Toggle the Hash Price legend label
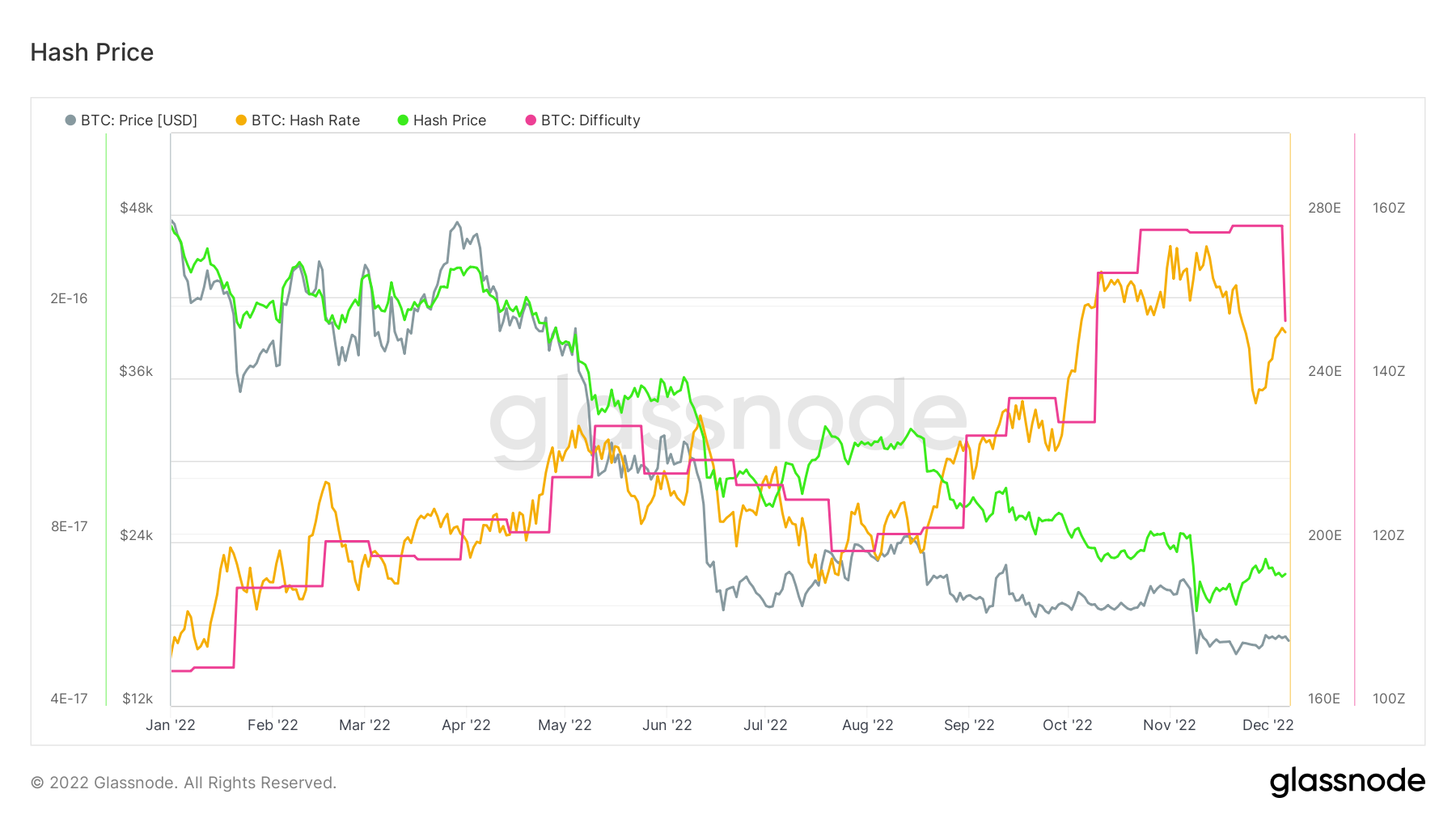 [x=450, y=120]
